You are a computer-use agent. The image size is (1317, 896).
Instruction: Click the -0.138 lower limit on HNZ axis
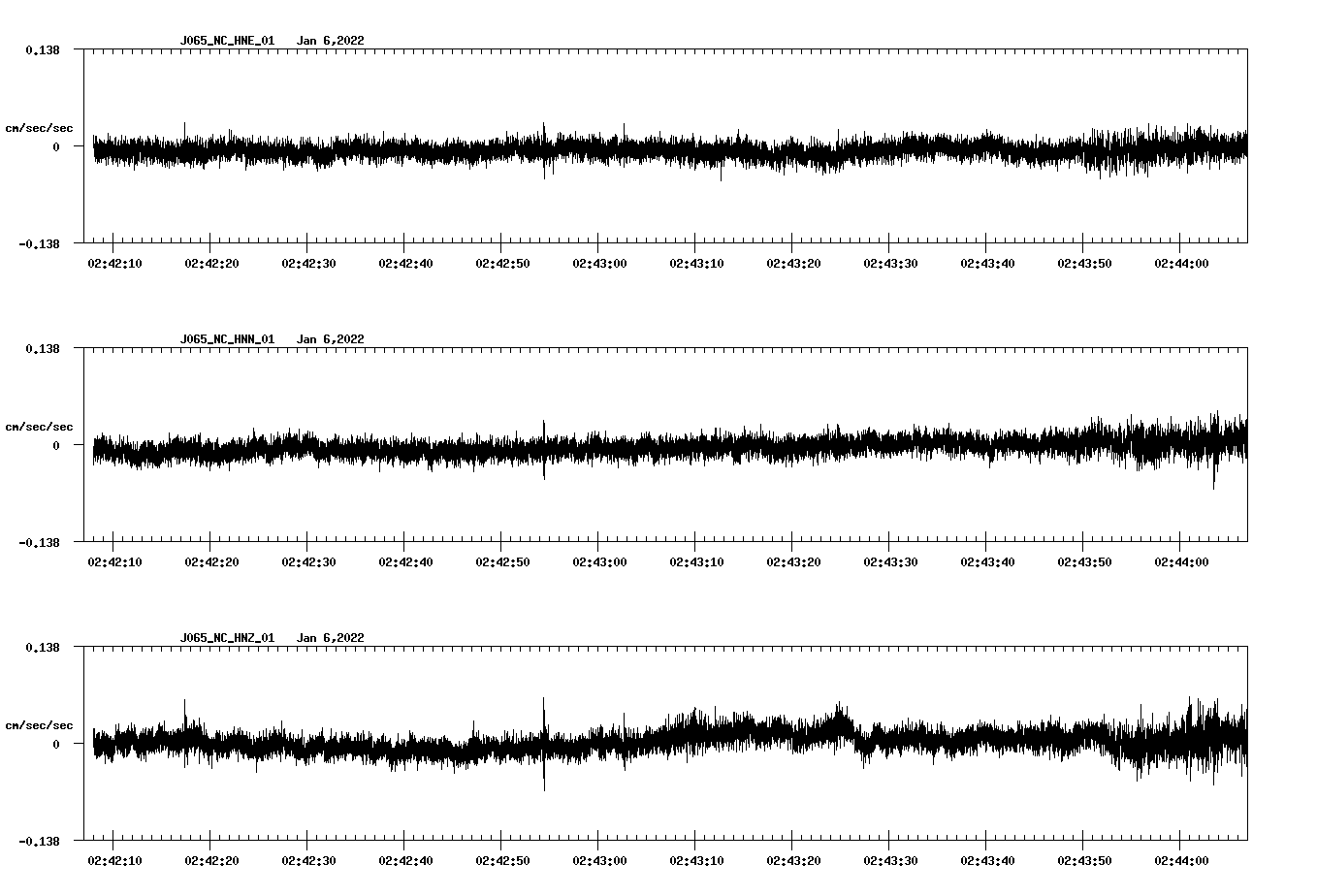click(39, 842)
